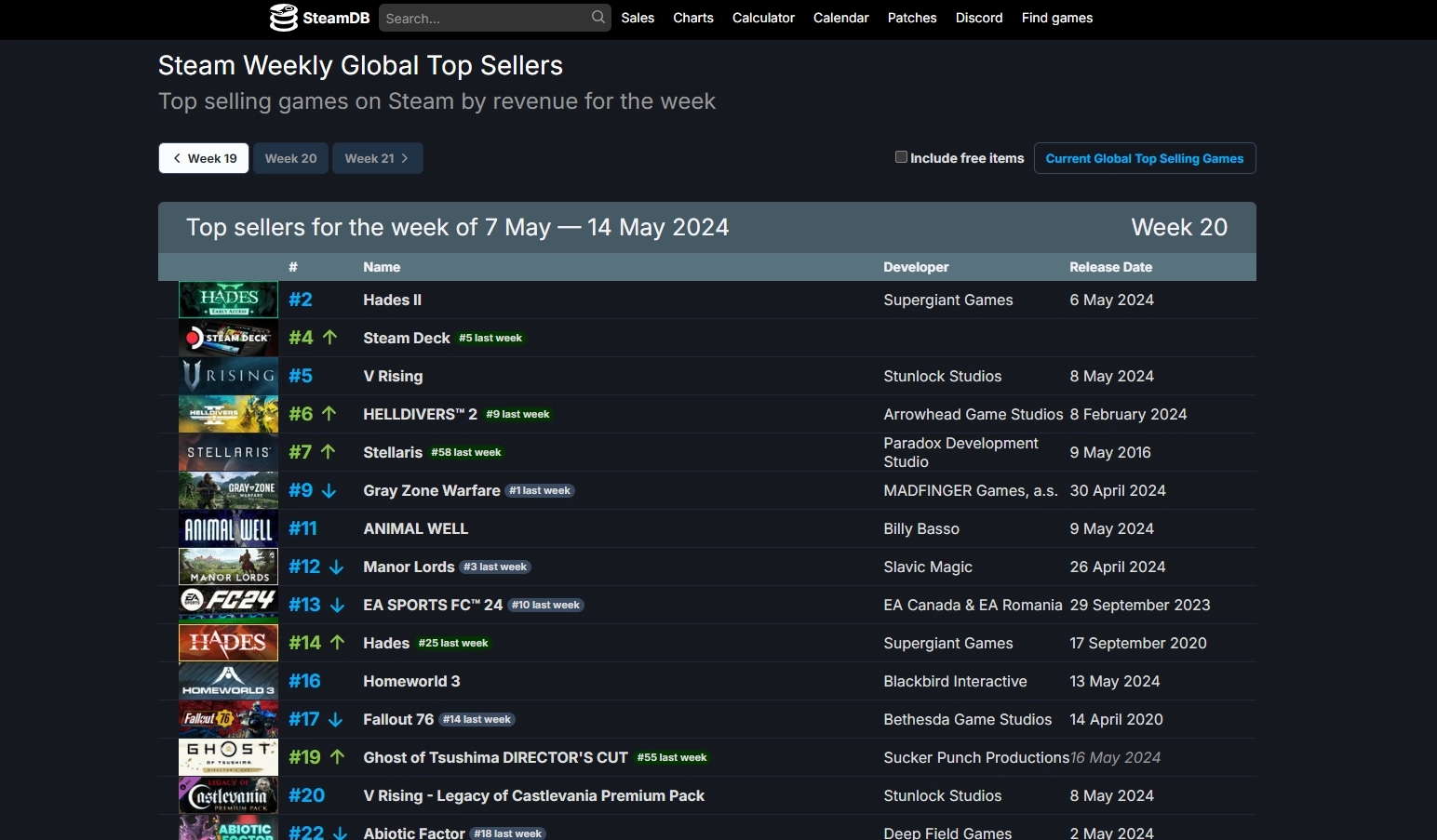Open the Discord link in navbar
This screenshot has width=1437, height=840.
point(979,18)
